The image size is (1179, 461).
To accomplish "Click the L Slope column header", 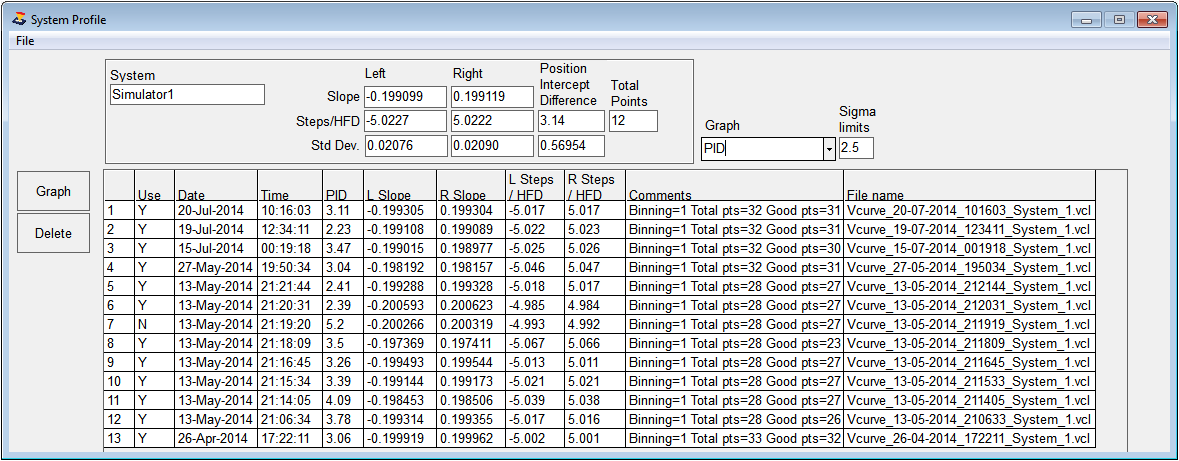I will click(400, 186).
